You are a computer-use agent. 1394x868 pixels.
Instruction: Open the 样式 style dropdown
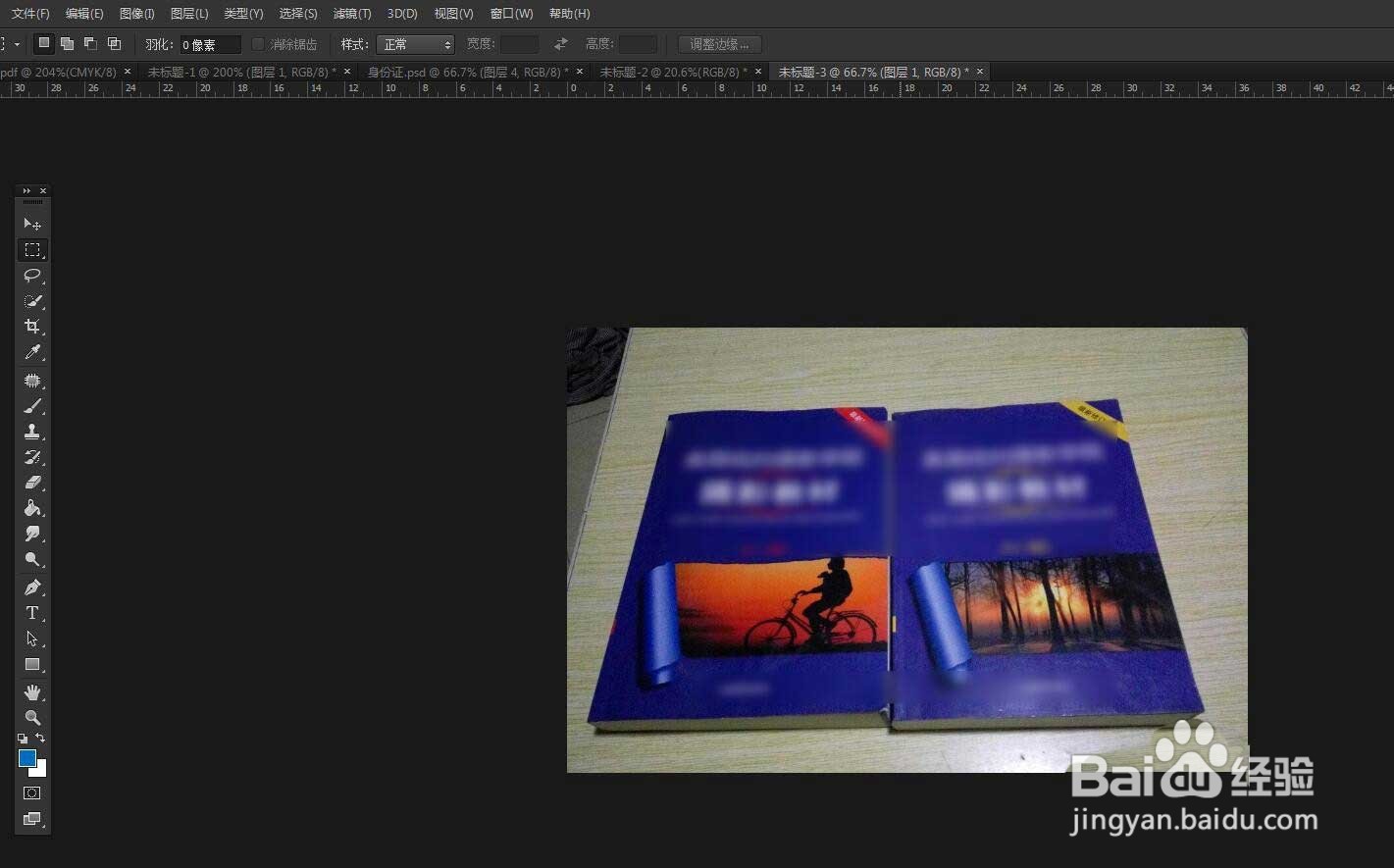click(416, 44)
